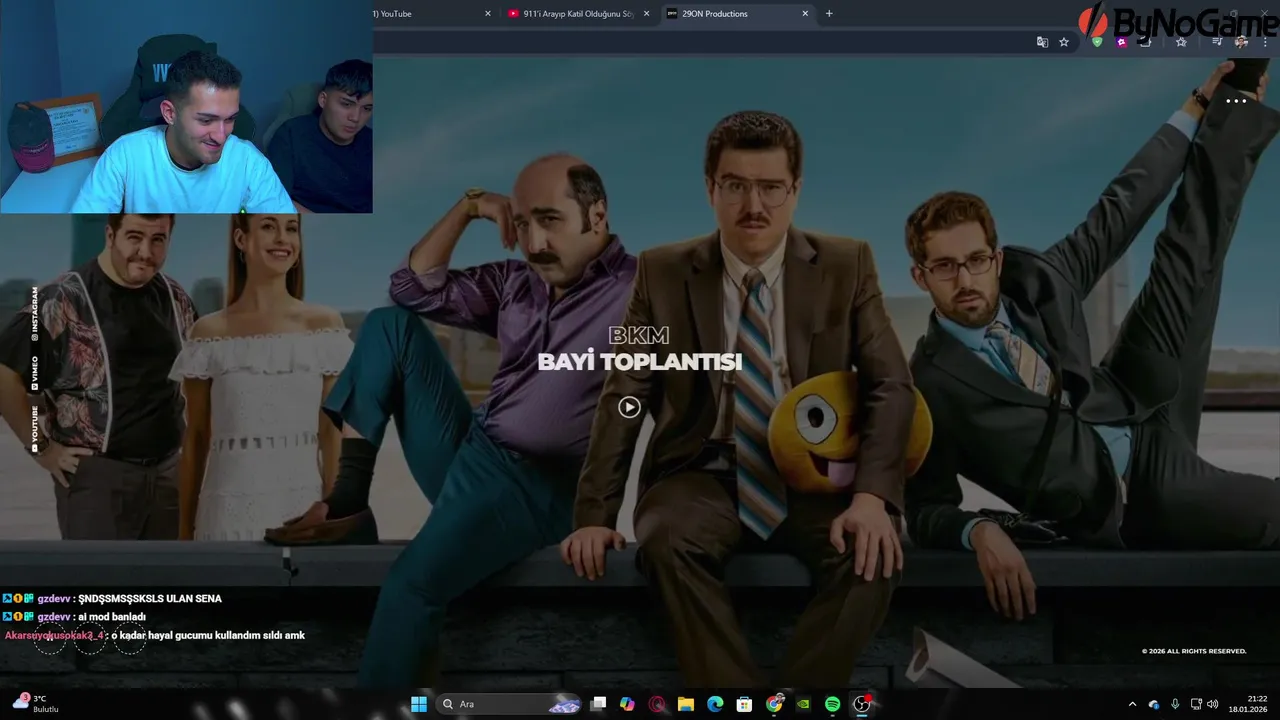
Task: Close the YouTube tab
Action: (x=488, y=14)
